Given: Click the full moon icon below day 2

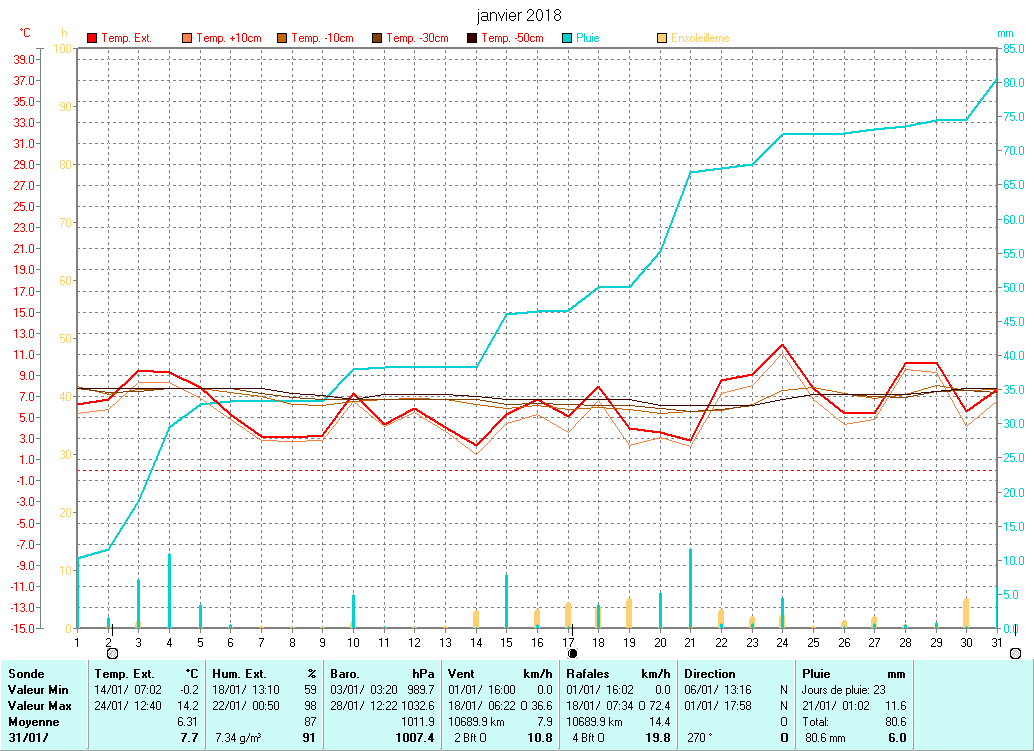Looking at the screenshot, I should point(112,652).
